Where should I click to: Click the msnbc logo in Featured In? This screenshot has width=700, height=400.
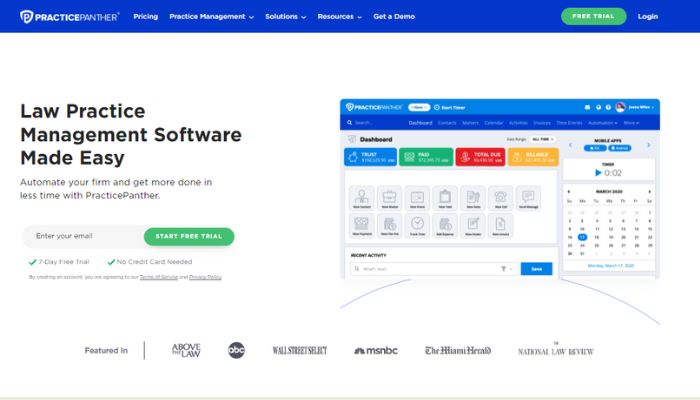pyautogui.click(x=375, y=351)
